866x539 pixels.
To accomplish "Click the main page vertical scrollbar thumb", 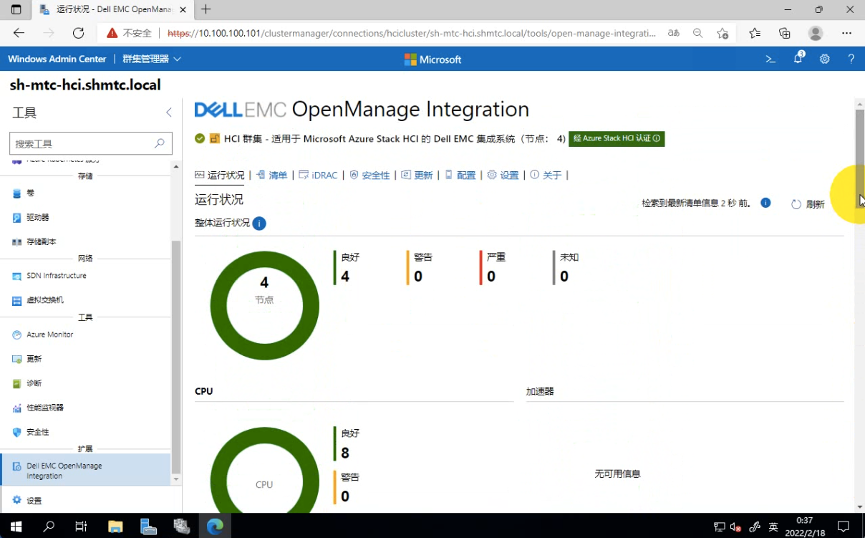I will point(860,158).
